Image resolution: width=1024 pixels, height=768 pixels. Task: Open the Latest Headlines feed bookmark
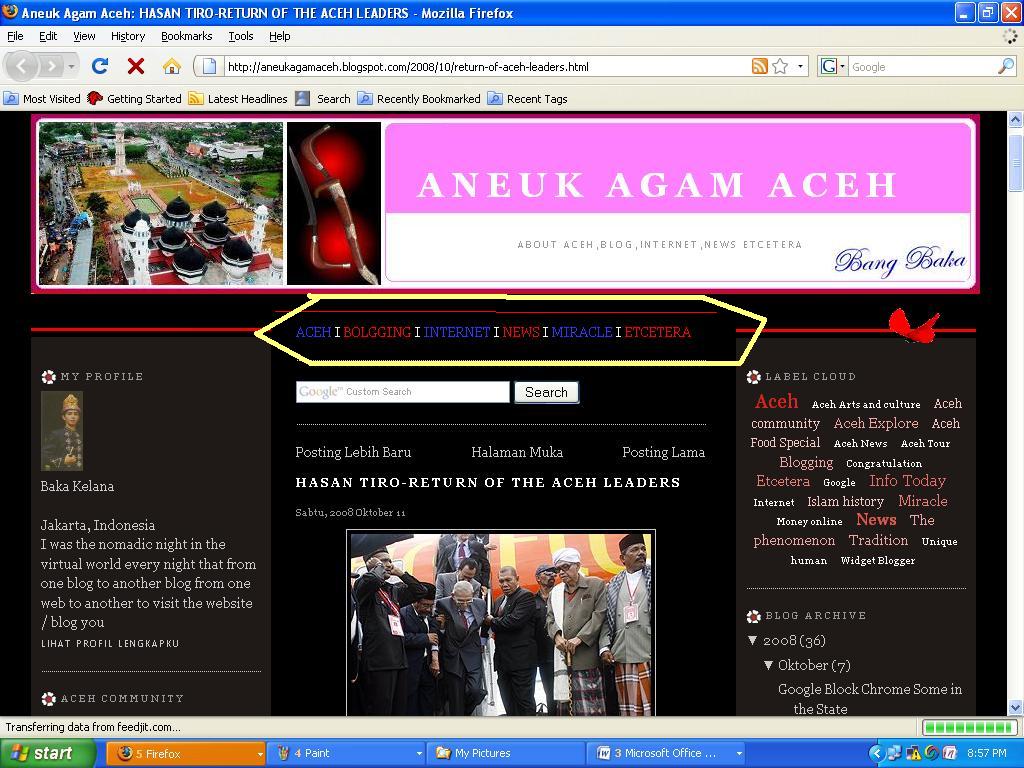click(238, 99)
